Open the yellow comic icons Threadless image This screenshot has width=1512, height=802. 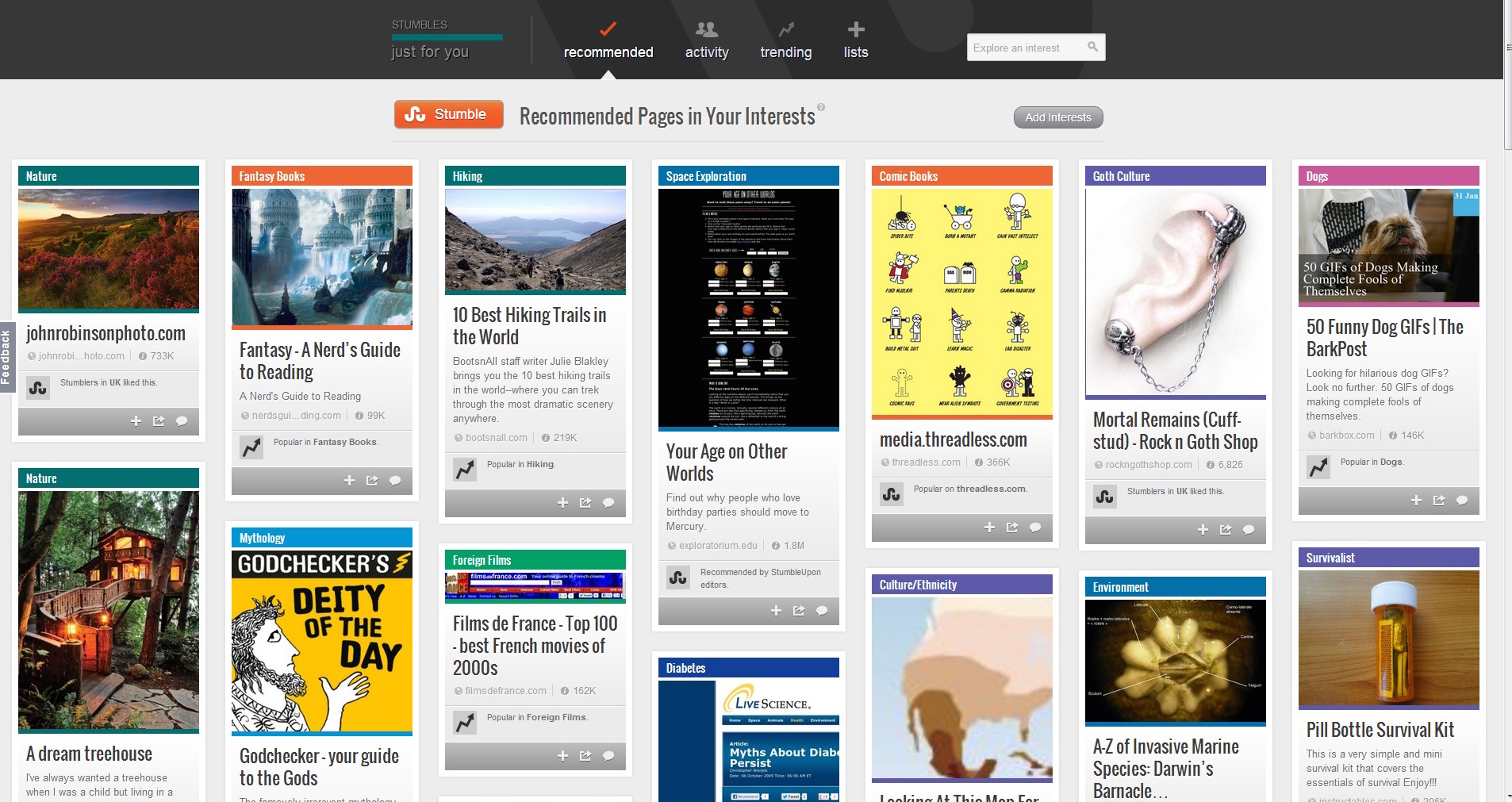click(x=962, y=301)
